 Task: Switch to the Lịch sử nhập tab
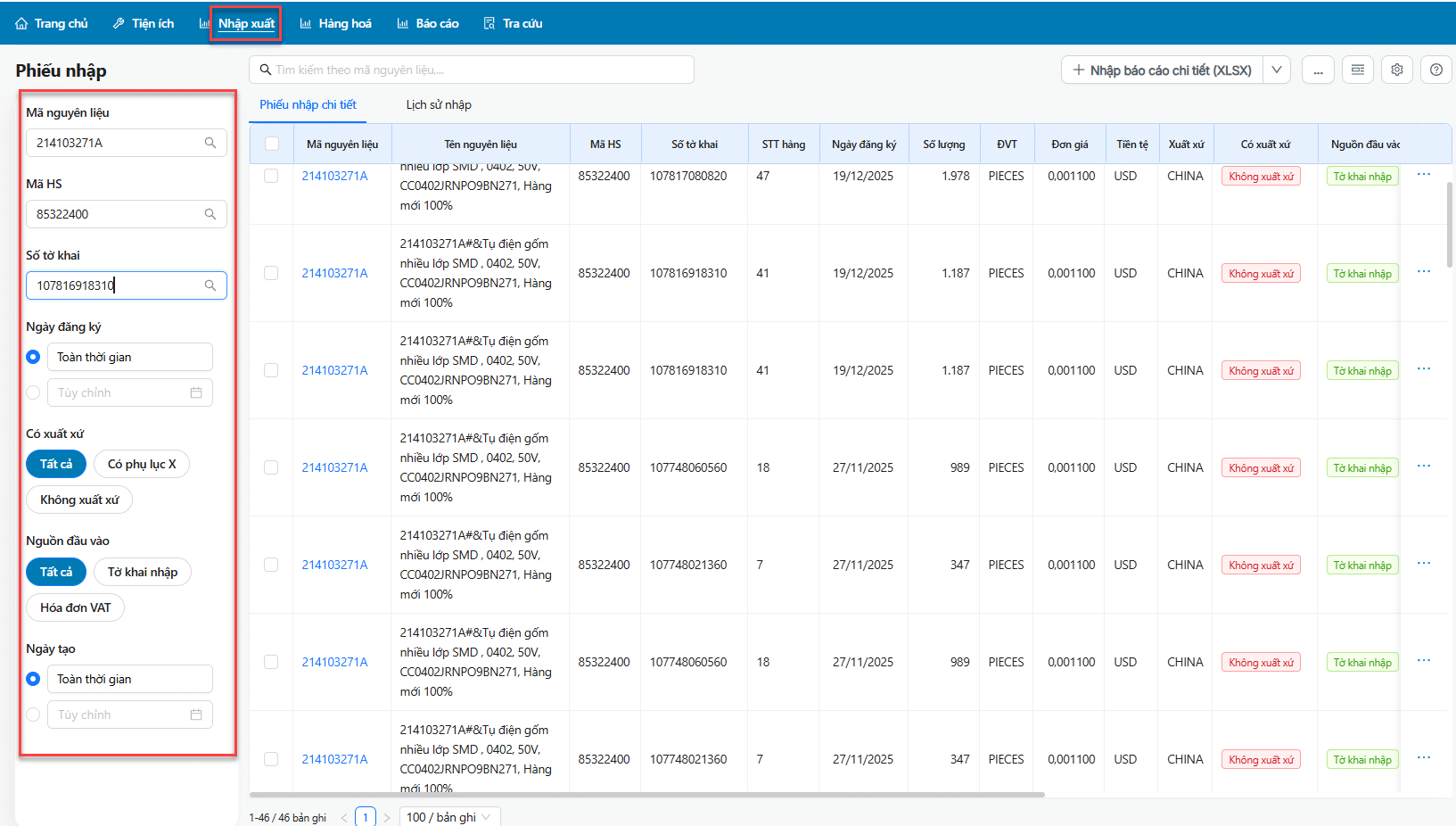click(439, 104)
